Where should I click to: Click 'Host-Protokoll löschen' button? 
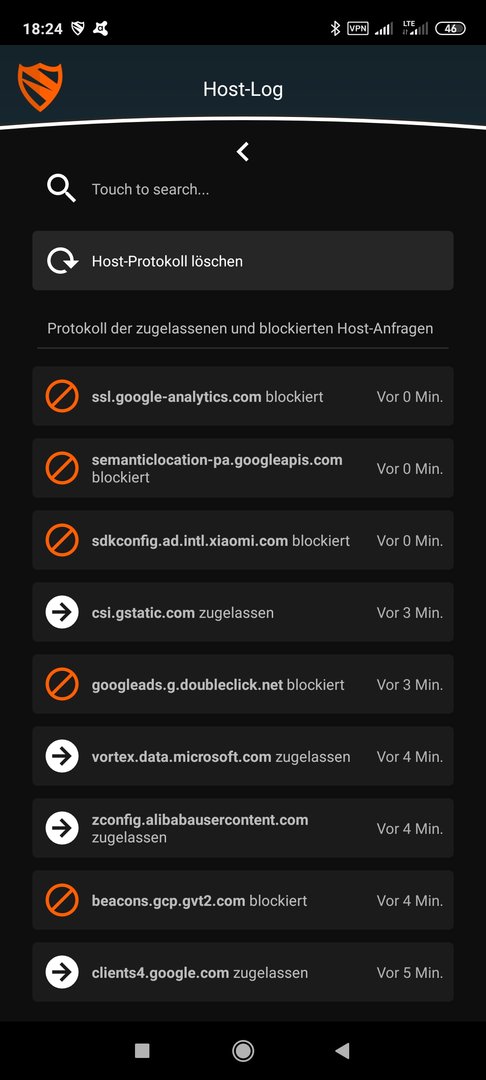(243, 260)
